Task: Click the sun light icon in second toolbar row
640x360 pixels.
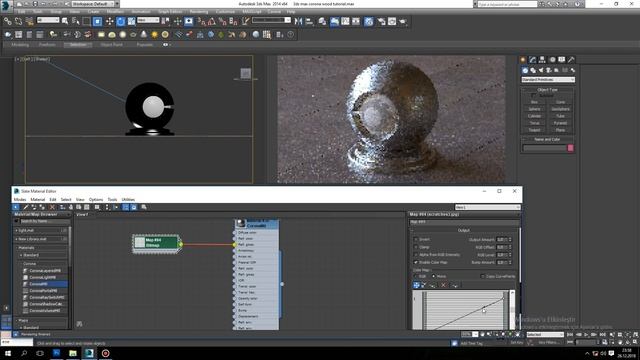Action: coord(154,35)
